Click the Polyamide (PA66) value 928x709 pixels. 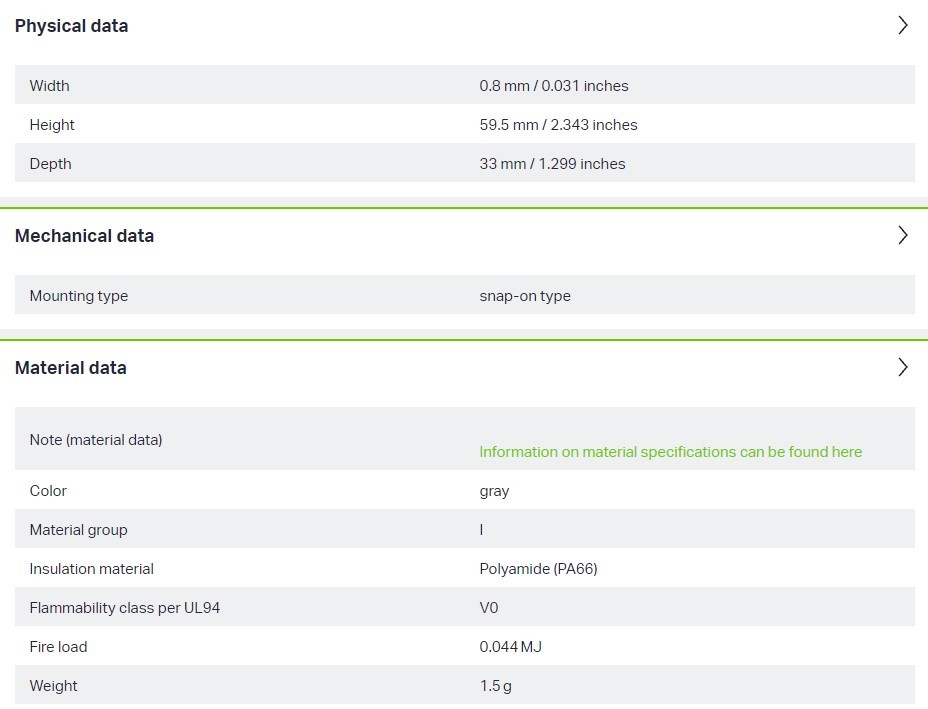(538, 569)
